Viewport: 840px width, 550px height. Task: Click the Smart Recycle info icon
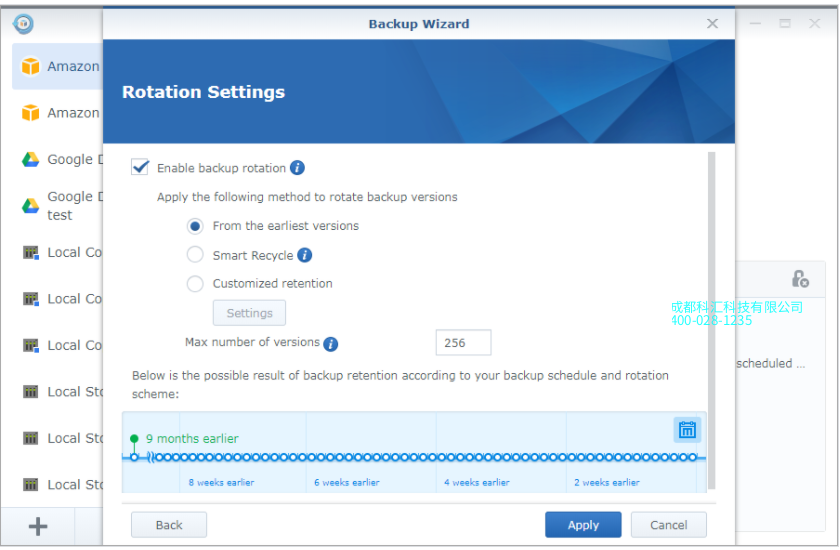305,255
